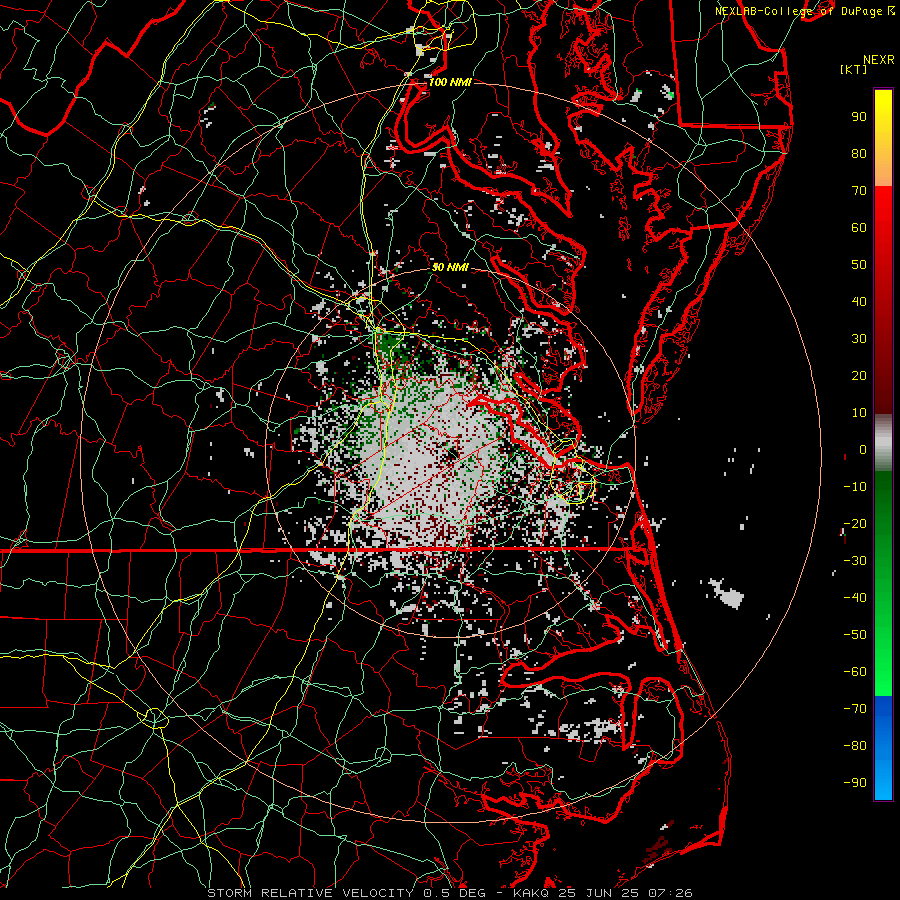Click the 40 value on the velocity scale
Screen dimensions: 900x900
pyautogui.click(x=859, y=301)
